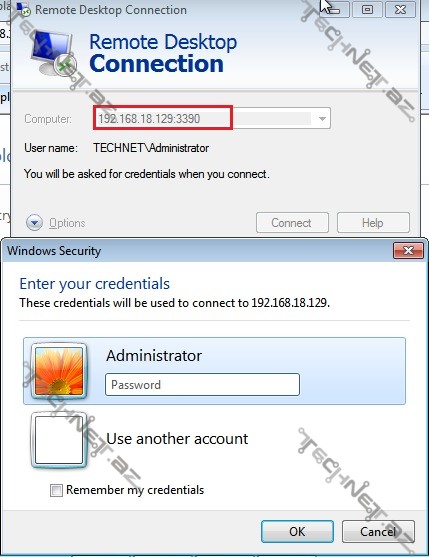Viewport: 429px width, 557px height.
Task: Confirm credentials with the OK button
Action: point(297,531)
